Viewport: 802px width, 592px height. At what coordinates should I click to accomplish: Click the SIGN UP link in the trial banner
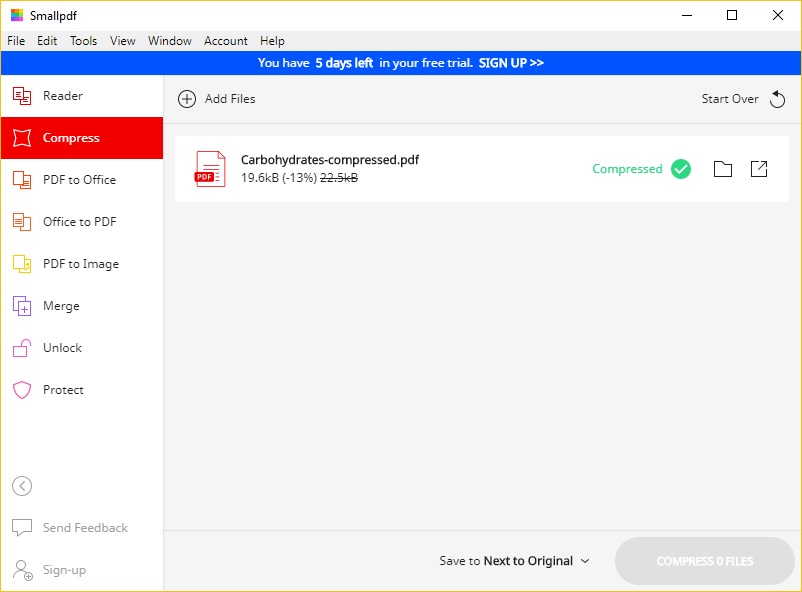pos(510,62)
